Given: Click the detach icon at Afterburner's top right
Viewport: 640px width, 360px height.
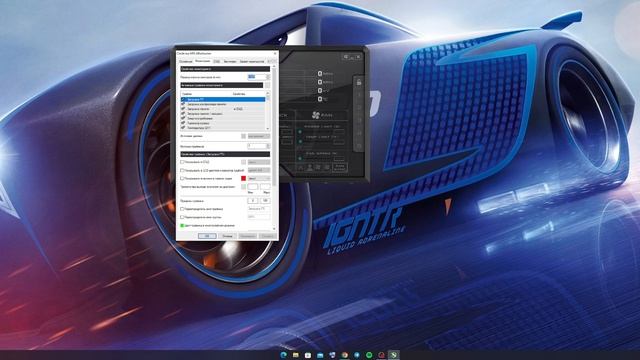Looking at the screenshot, I should click(x=346, y=57).
